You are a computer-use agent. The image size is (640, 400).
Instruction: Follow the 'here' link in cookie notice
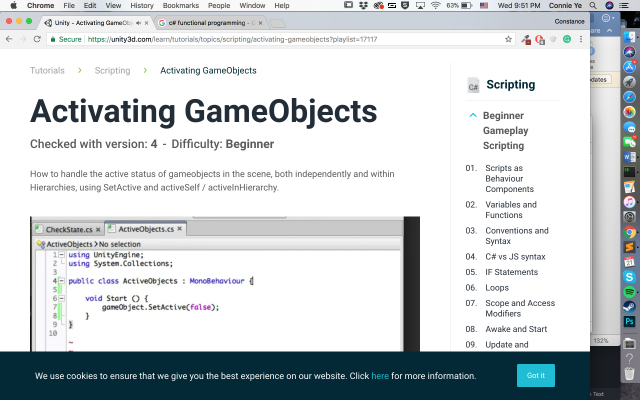380,376
